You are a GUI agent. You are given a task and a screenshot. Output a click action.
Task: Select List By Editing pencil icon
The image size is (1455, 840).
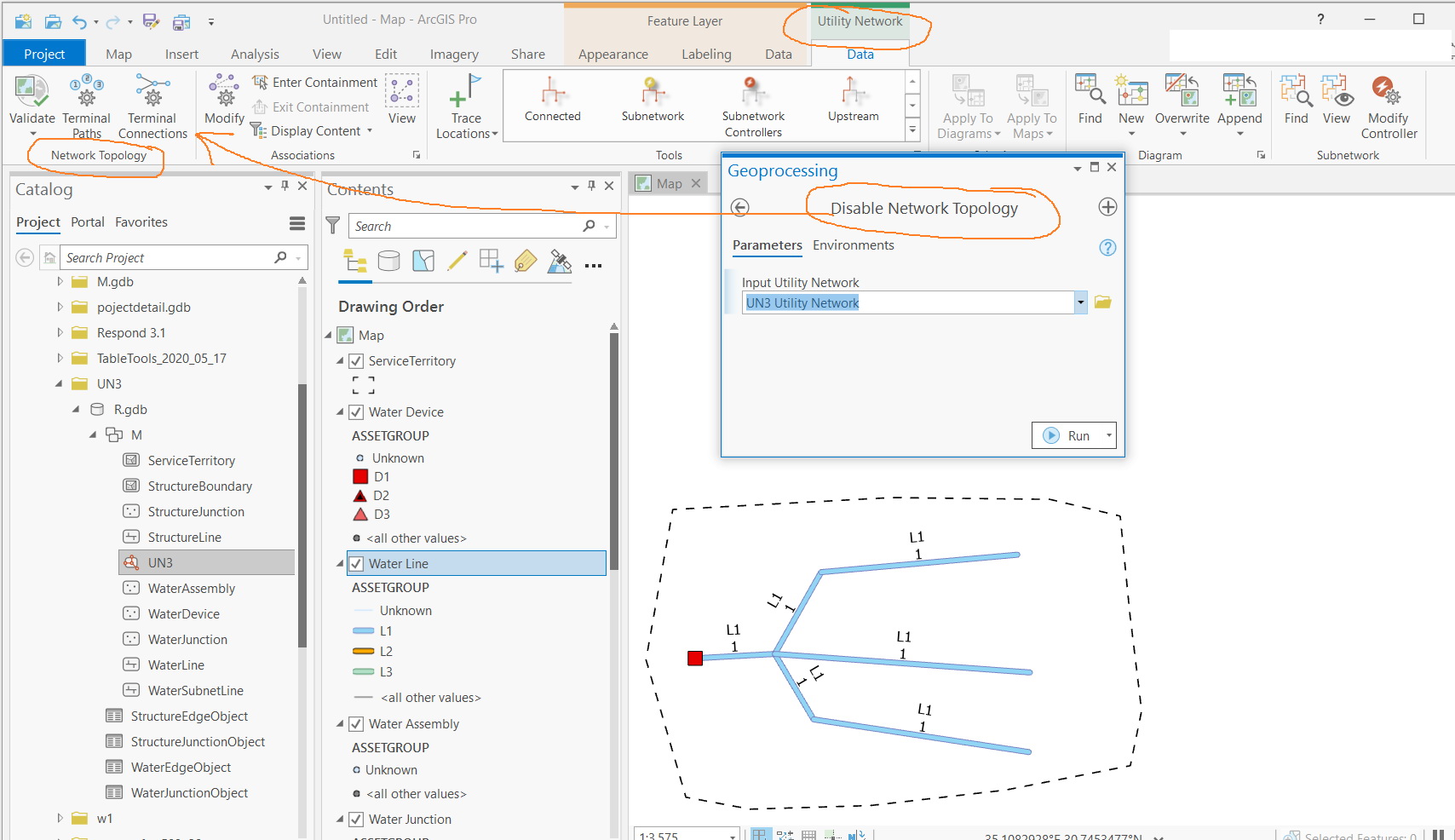pyautogui.click(x=457, y=261)
